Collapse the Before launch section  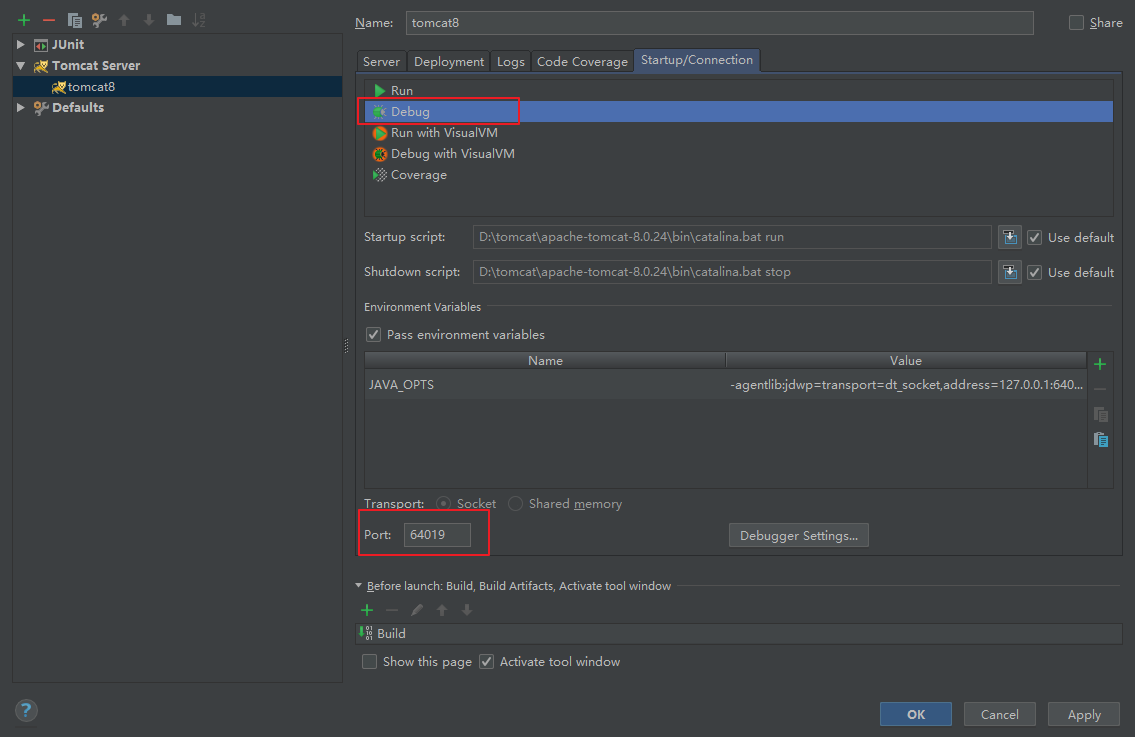point(358,586)
